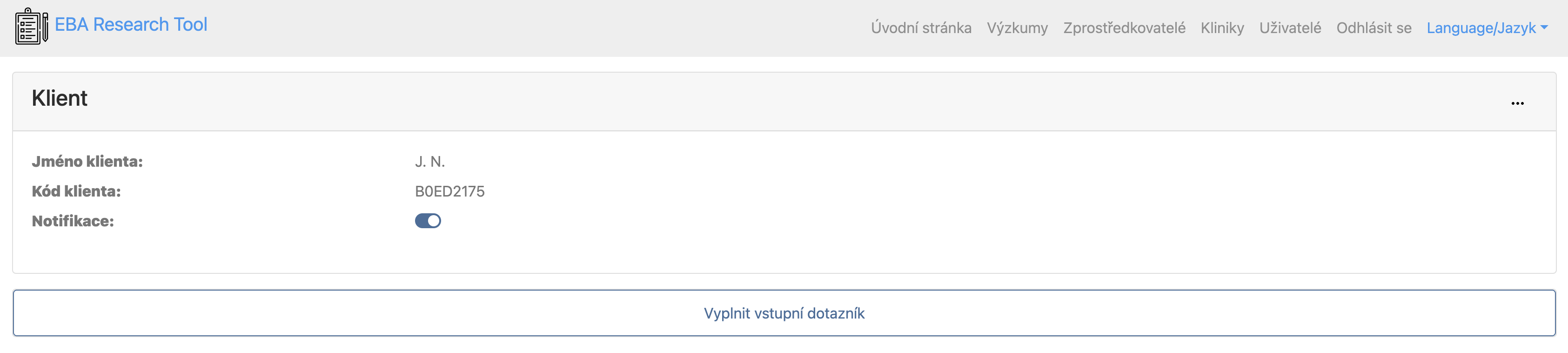The width and height of the screenshot is (1568, 353).
Task: Open the EBA Research Tool home link
Action: point(131,24)
